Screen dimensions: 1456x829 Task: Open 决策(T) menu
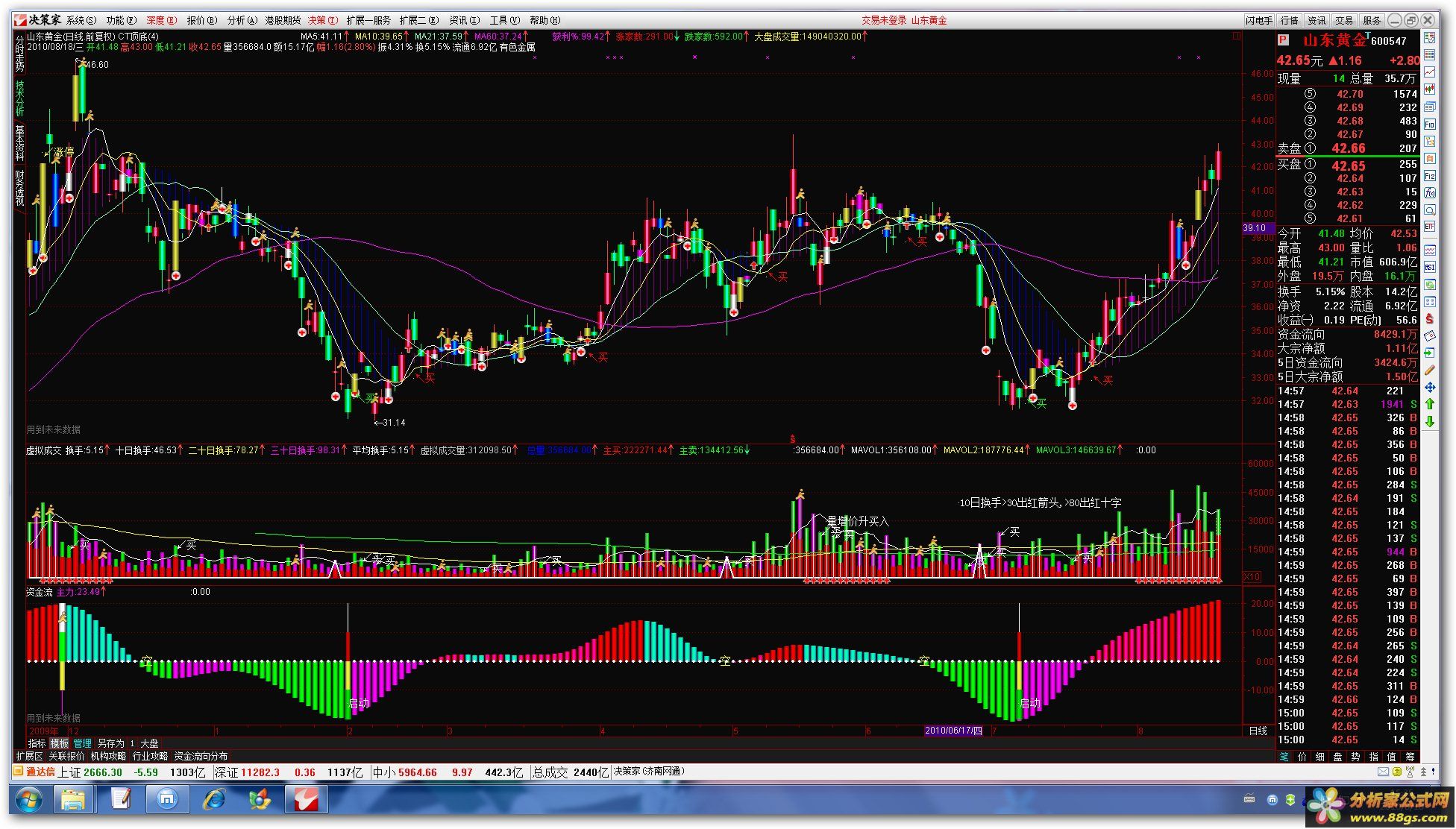323,20
